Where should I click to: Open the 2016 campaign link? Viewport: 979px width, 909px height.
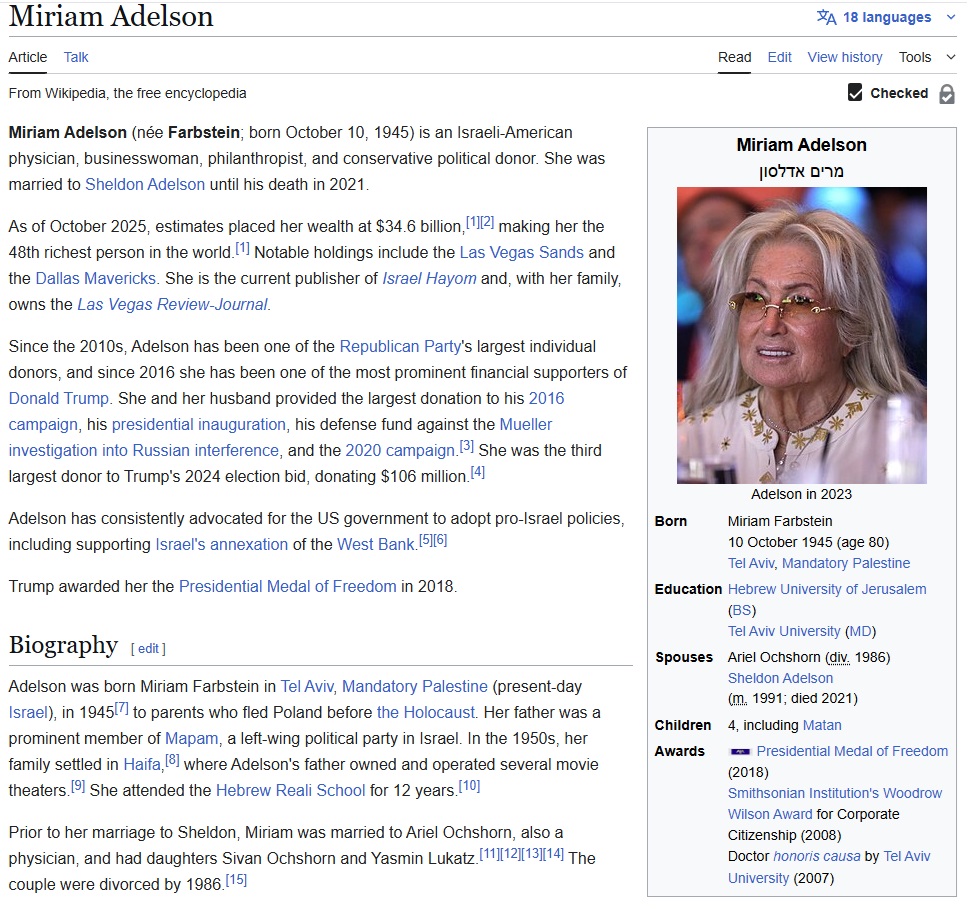tap(287, 411)
